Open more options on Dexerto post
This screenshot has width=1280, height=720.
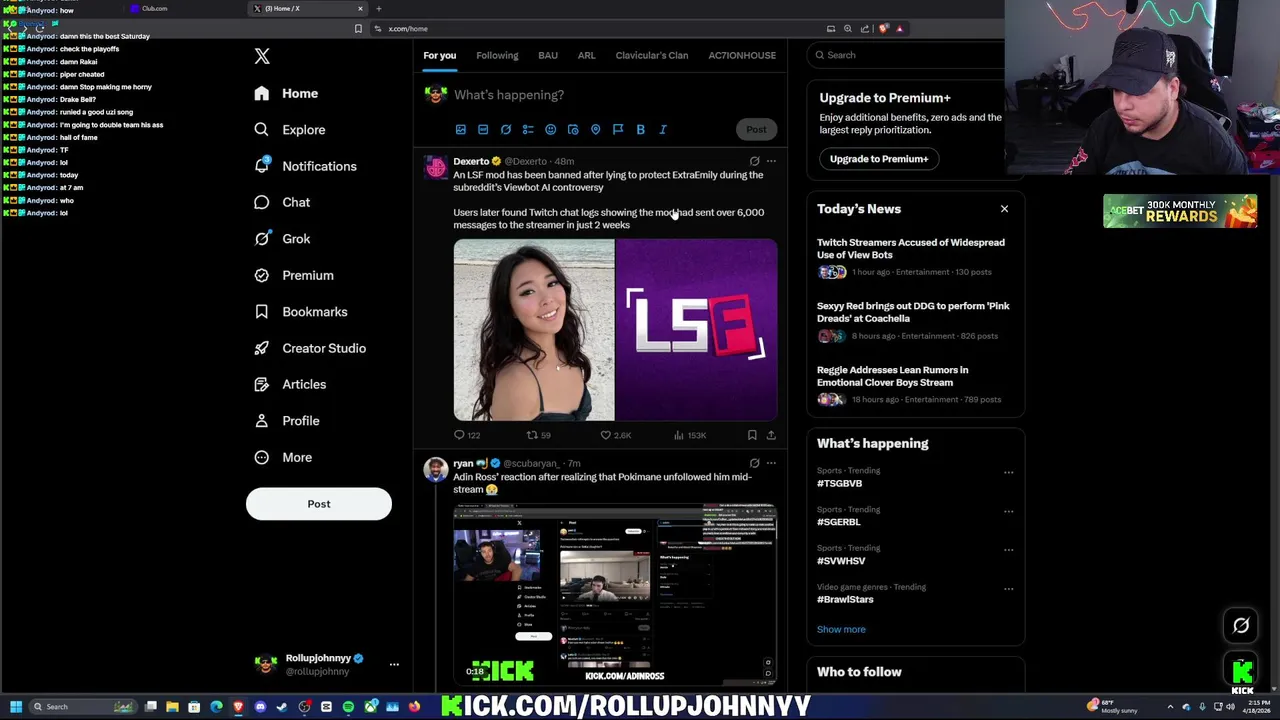pos(771,161)
